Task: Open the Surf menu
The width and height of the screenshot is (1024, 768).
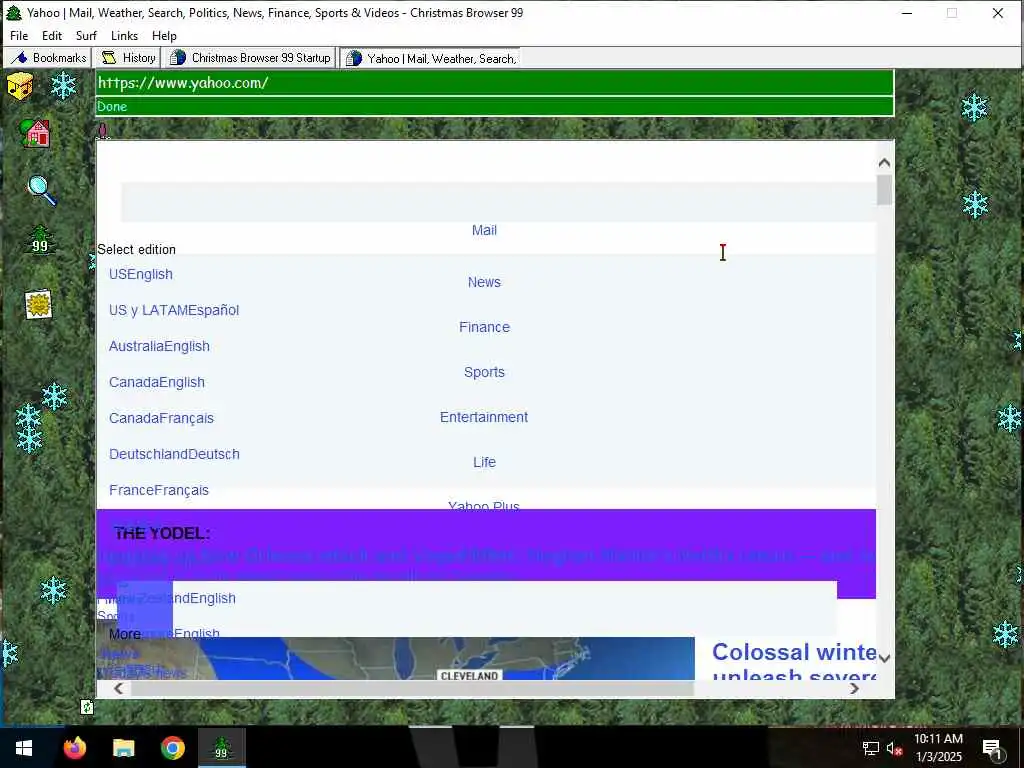Action: coord(86,36)
